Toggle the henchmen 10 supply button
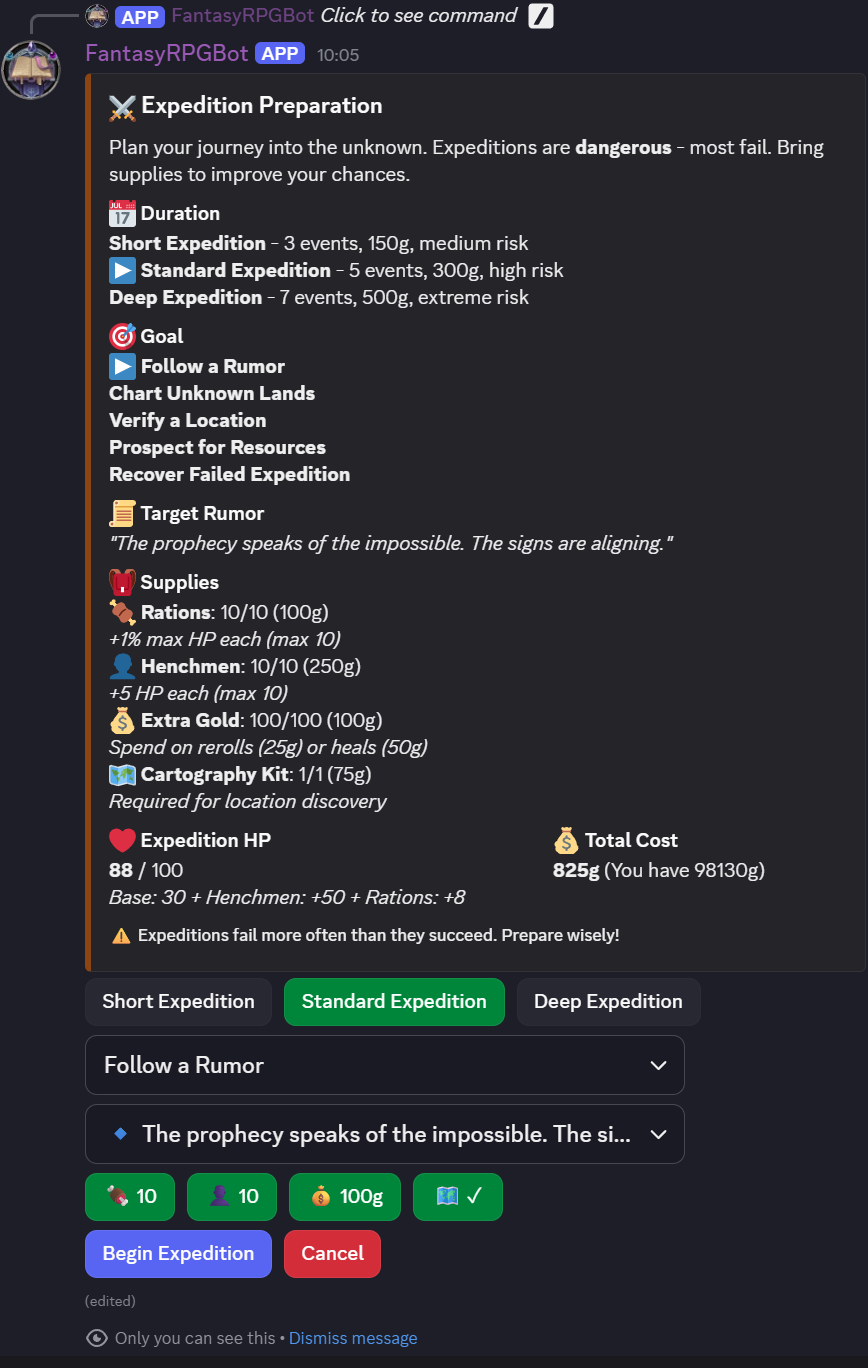Viewport: 868px width, 1368px height. click(232, 1197)
